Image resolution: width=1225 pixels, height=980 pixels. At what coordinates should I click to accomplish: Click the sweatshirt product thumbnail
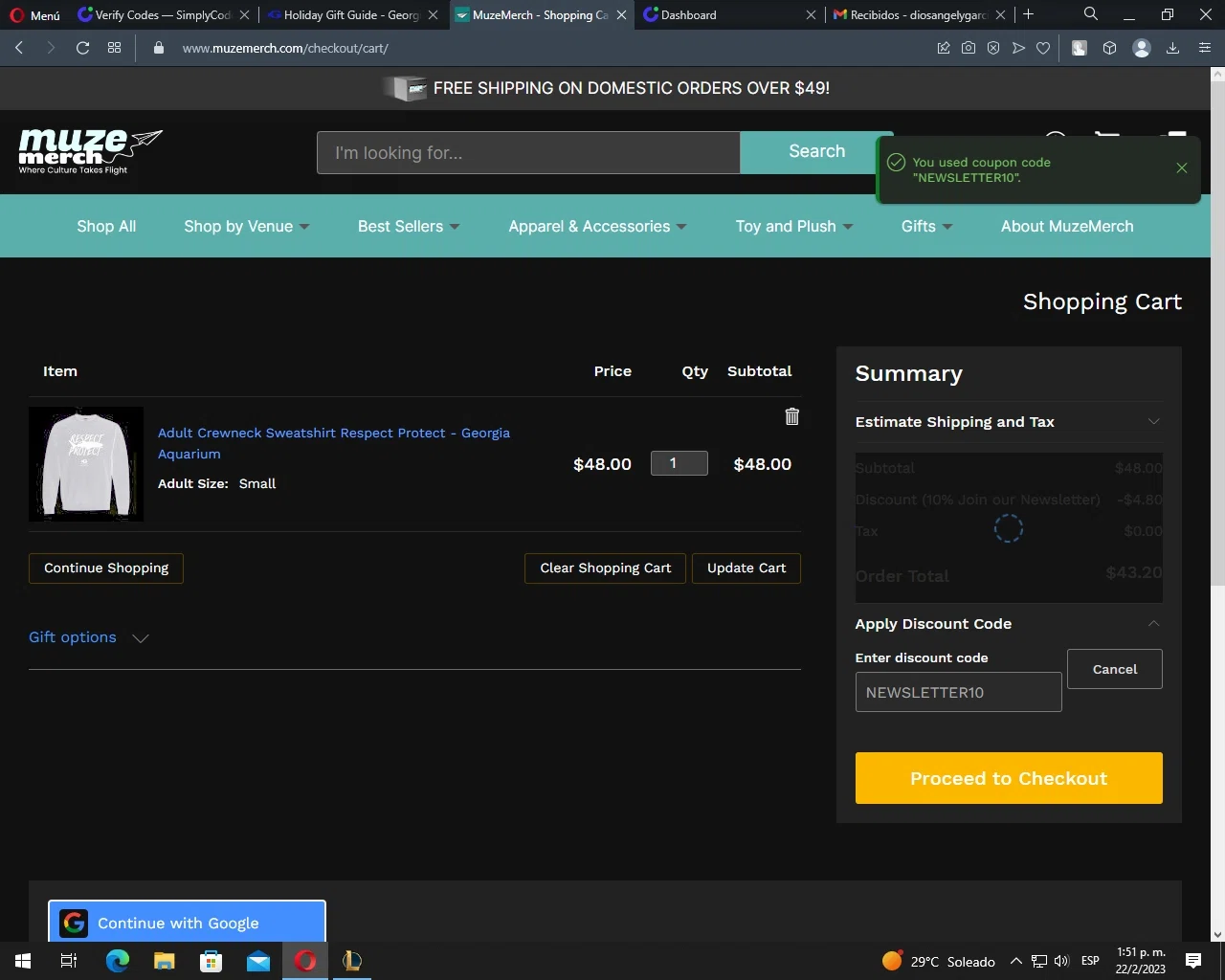click(86, 464)
